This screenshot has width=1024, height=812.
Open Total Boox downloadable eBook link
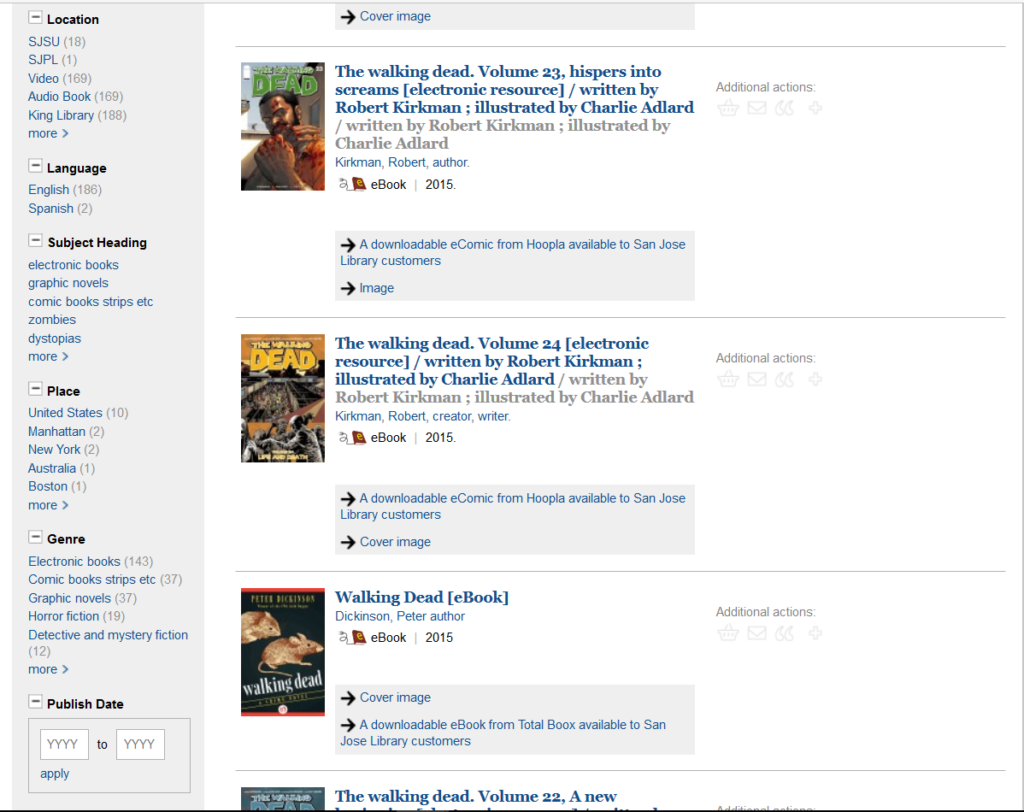[x=503, y=733]
